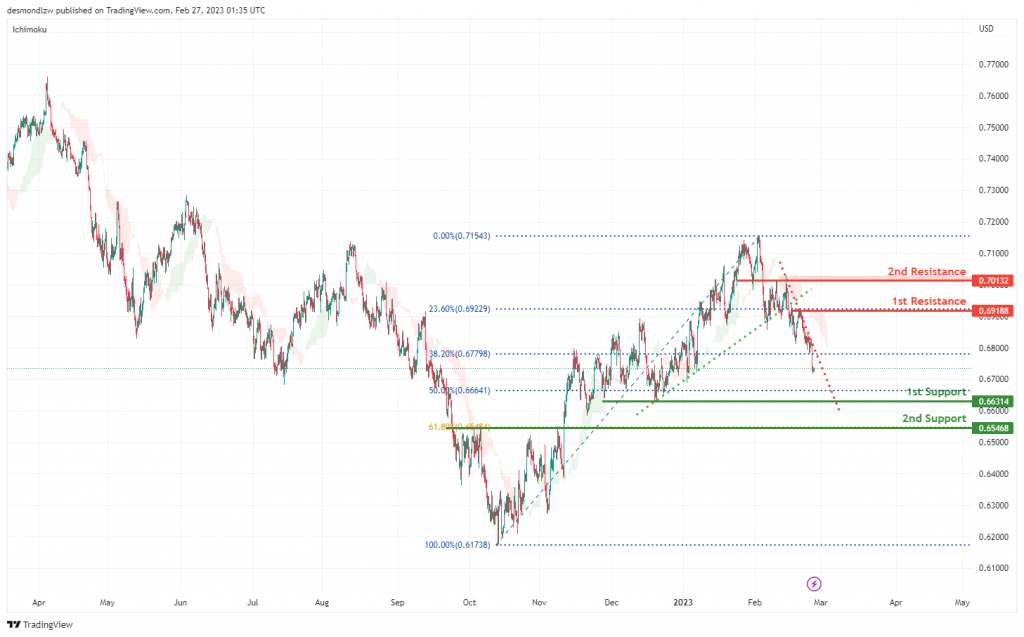Viewport: 1024px width, 637px height.
Task: Click the 61.80% Fibonacci level label
Action: [x=459, y=427]
